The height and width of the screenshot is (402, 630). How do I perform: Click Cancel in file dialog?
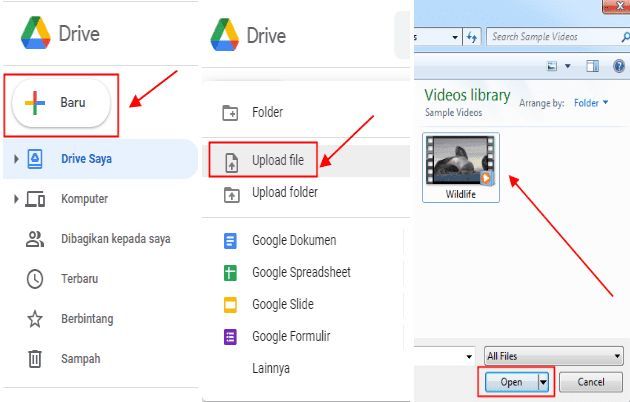pyautogui.click(x=591, y=382)
